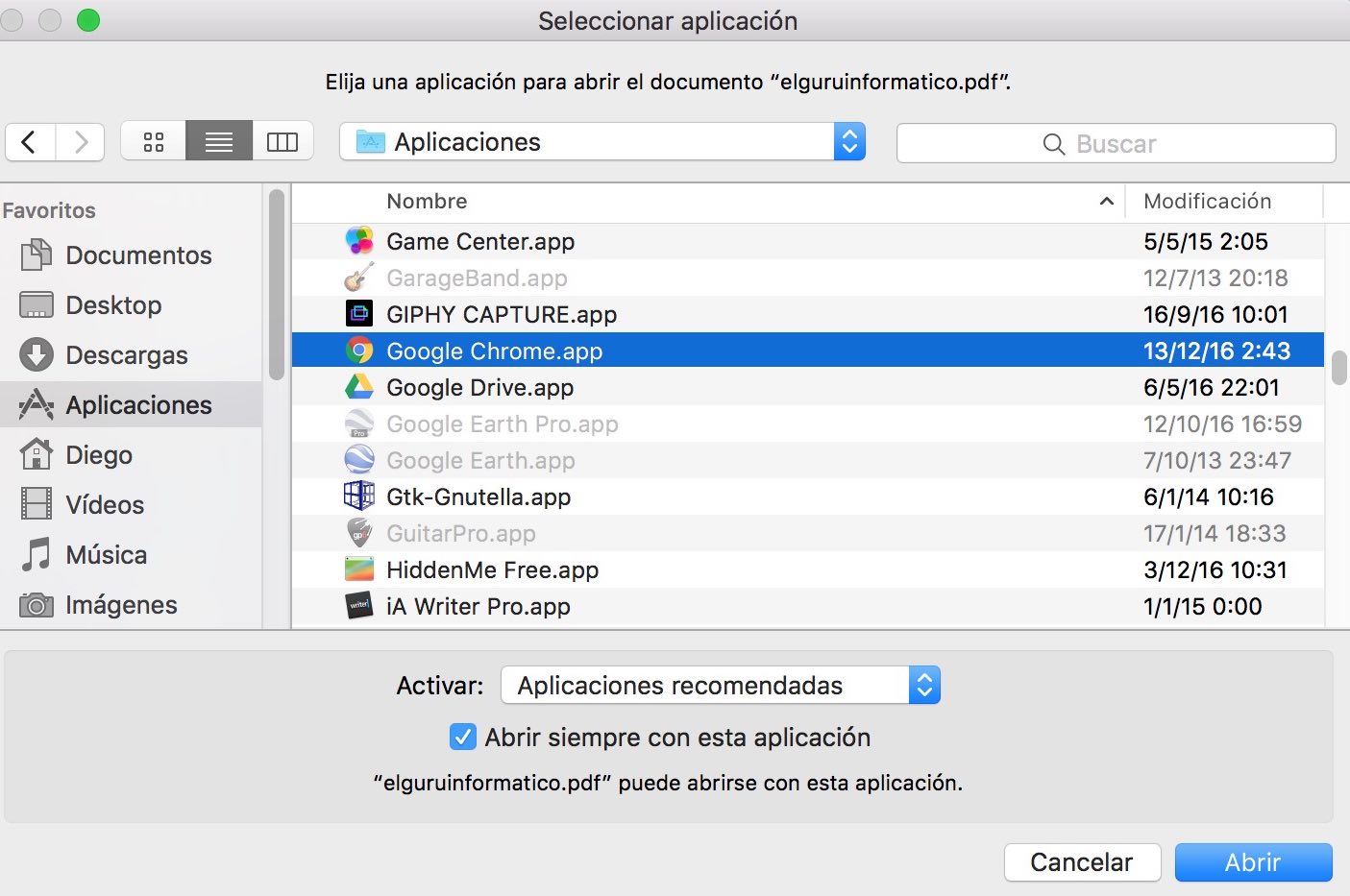Viewport: 1350px width, 896px height.
Task: Open Música in the sidebar
Action: coord(131,554)
